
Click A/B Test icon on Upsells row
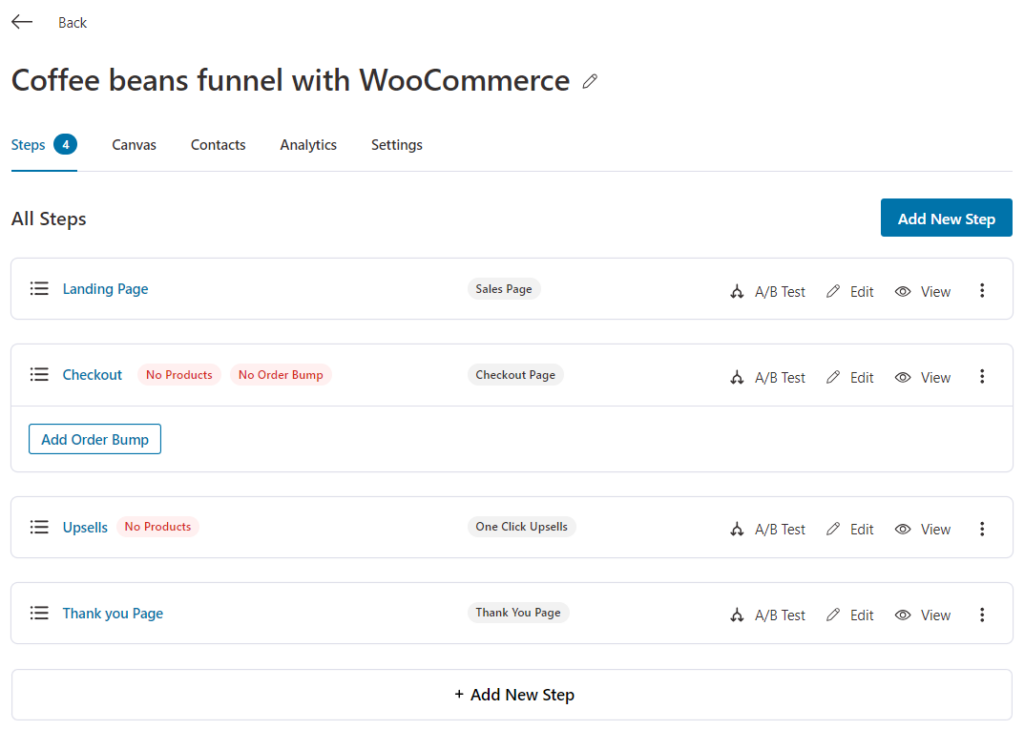click(737, 529)
